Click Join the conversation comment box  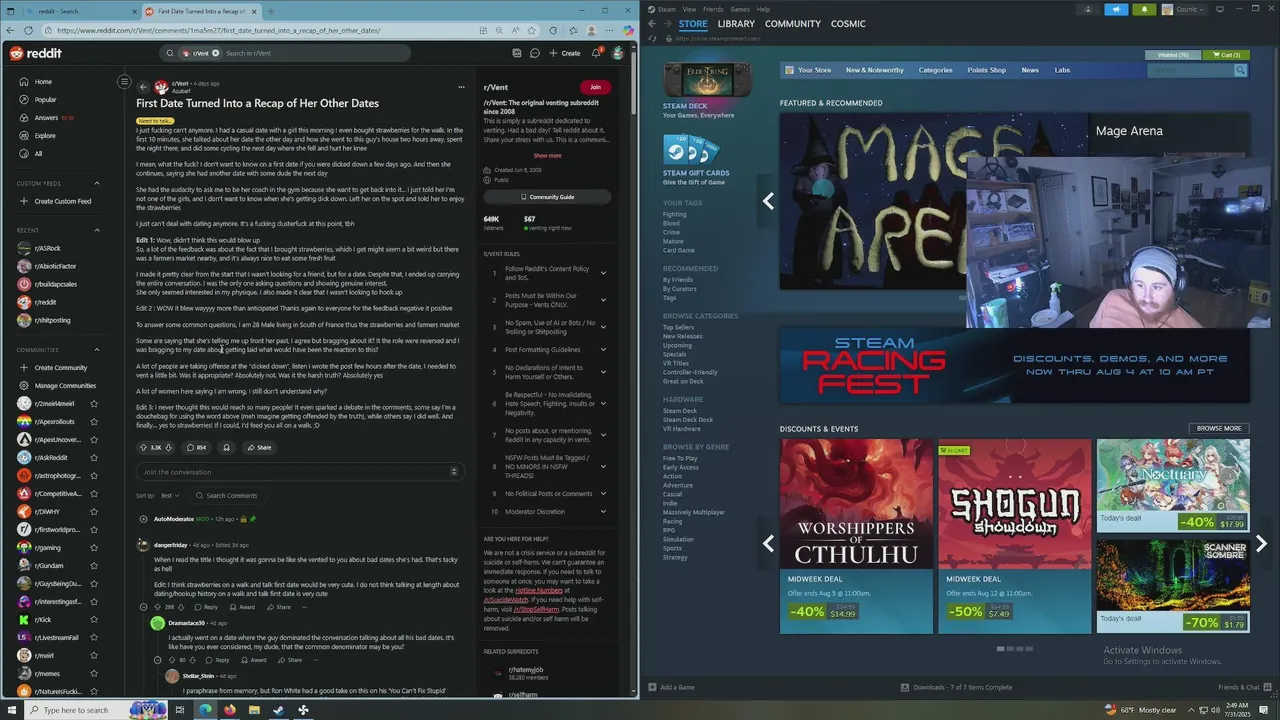(x=298, y=472)
